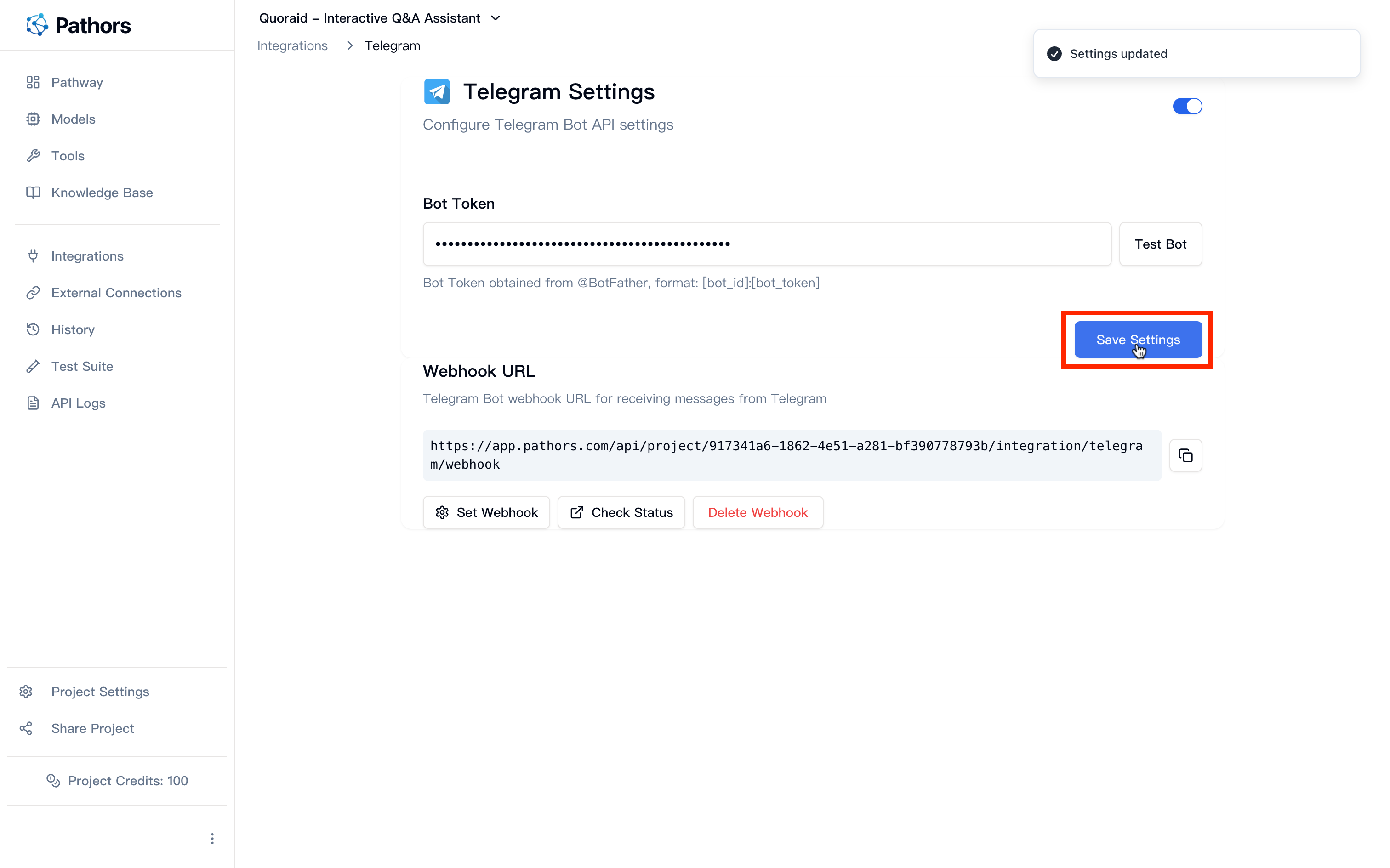Select the Models sidebar icon

coord(33,119)
